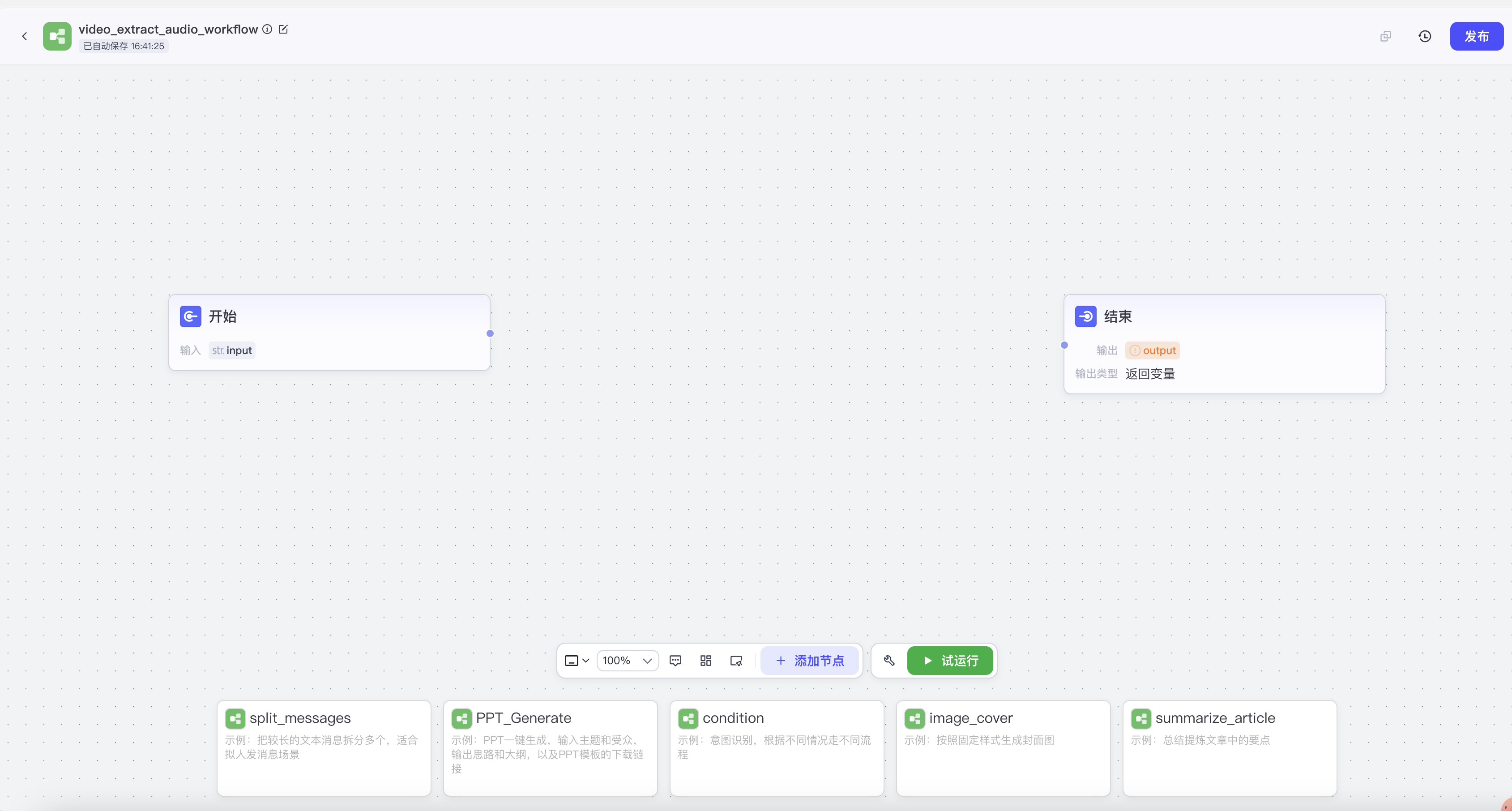This screenshot has height=811, width=1512.
Task: Click the image_cover card icon
Action: coord(914,718)
